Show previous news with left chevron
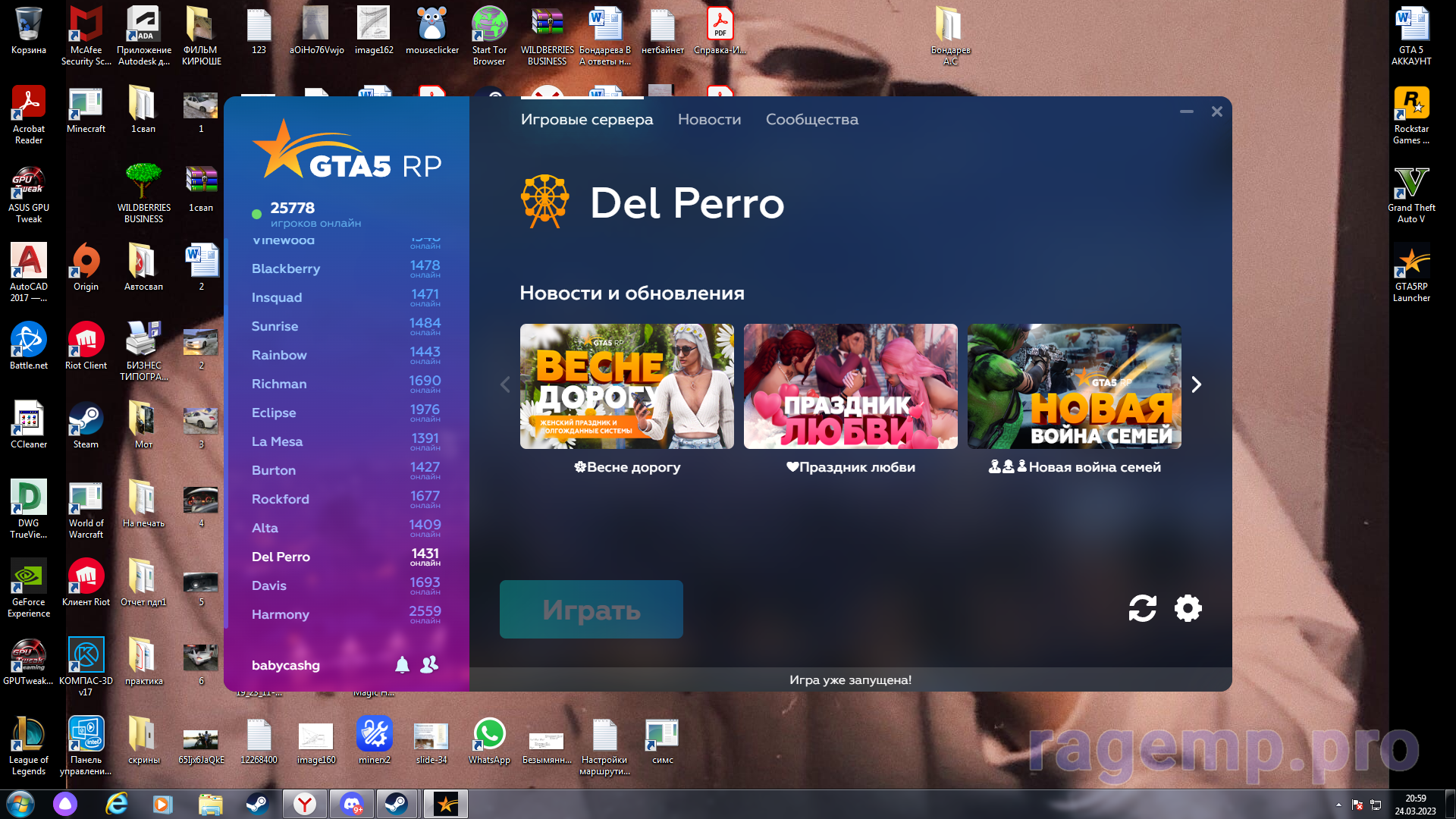The height and width of the screenshot is (819, 1456). pyautogui.click(x=505, y=385)
